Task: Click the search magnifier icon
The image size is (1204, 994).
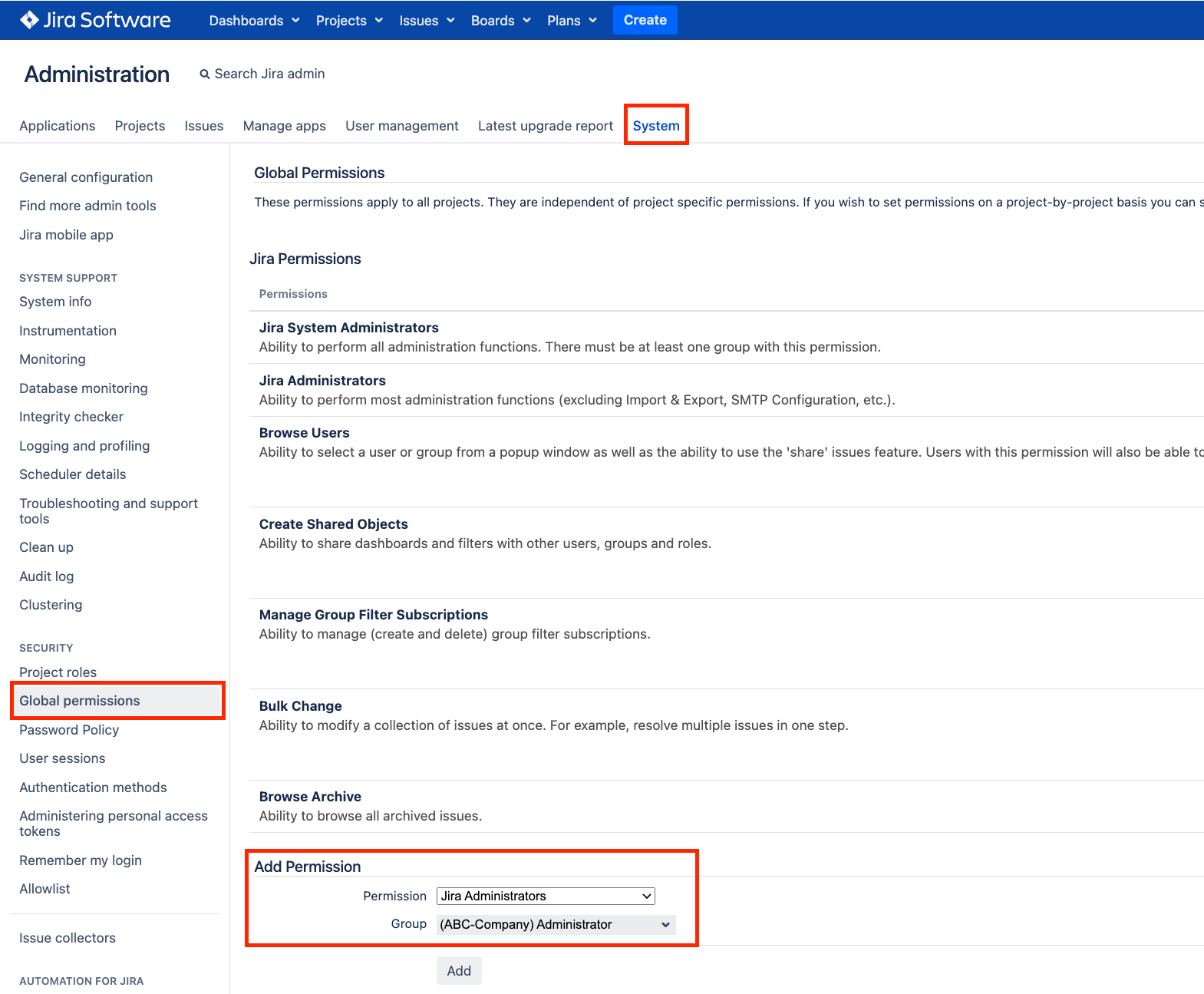Action: coord(205,74)
